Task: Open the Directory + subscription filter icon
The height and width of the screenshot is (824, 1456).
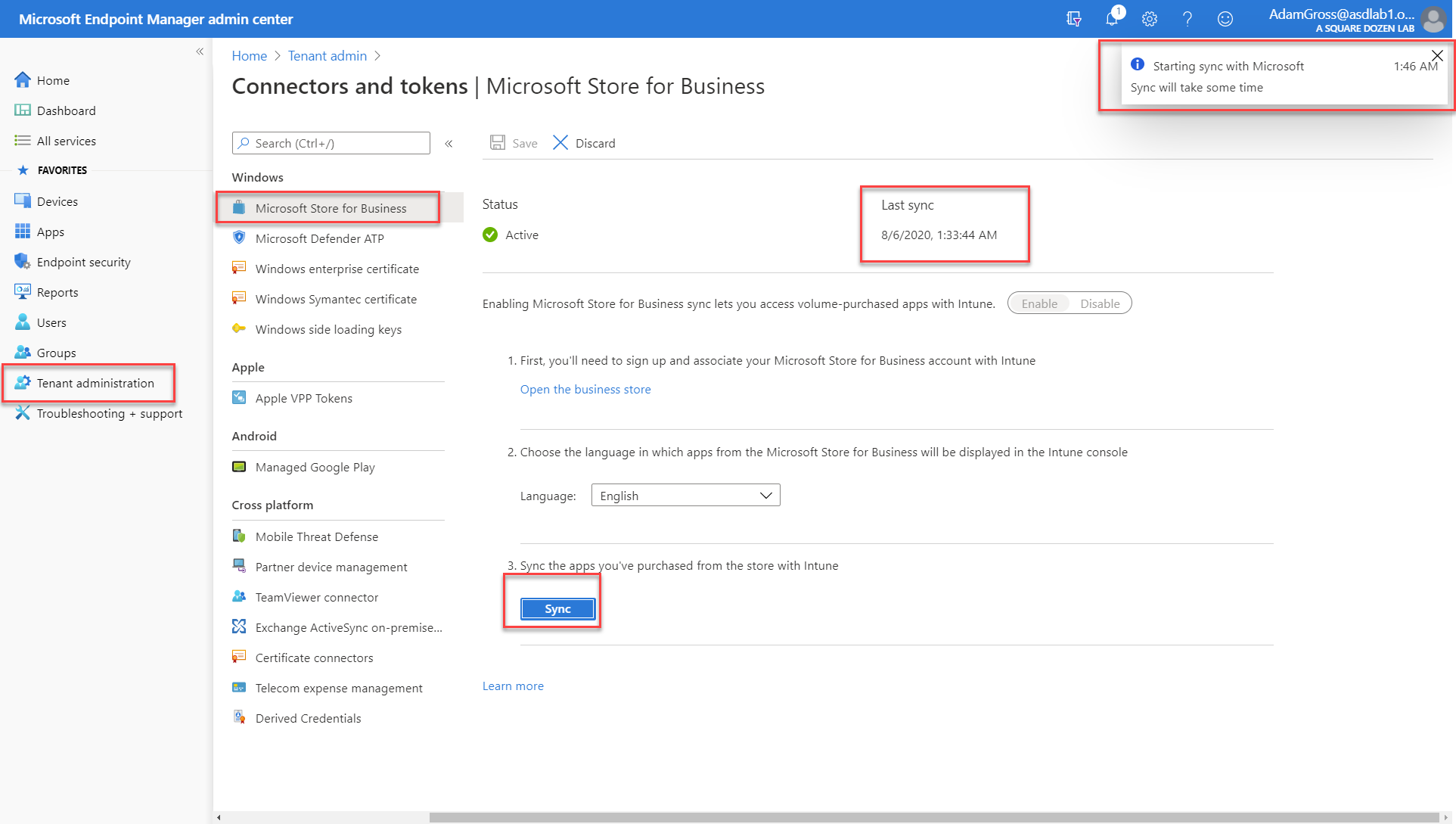Action: pos(1073,19)
